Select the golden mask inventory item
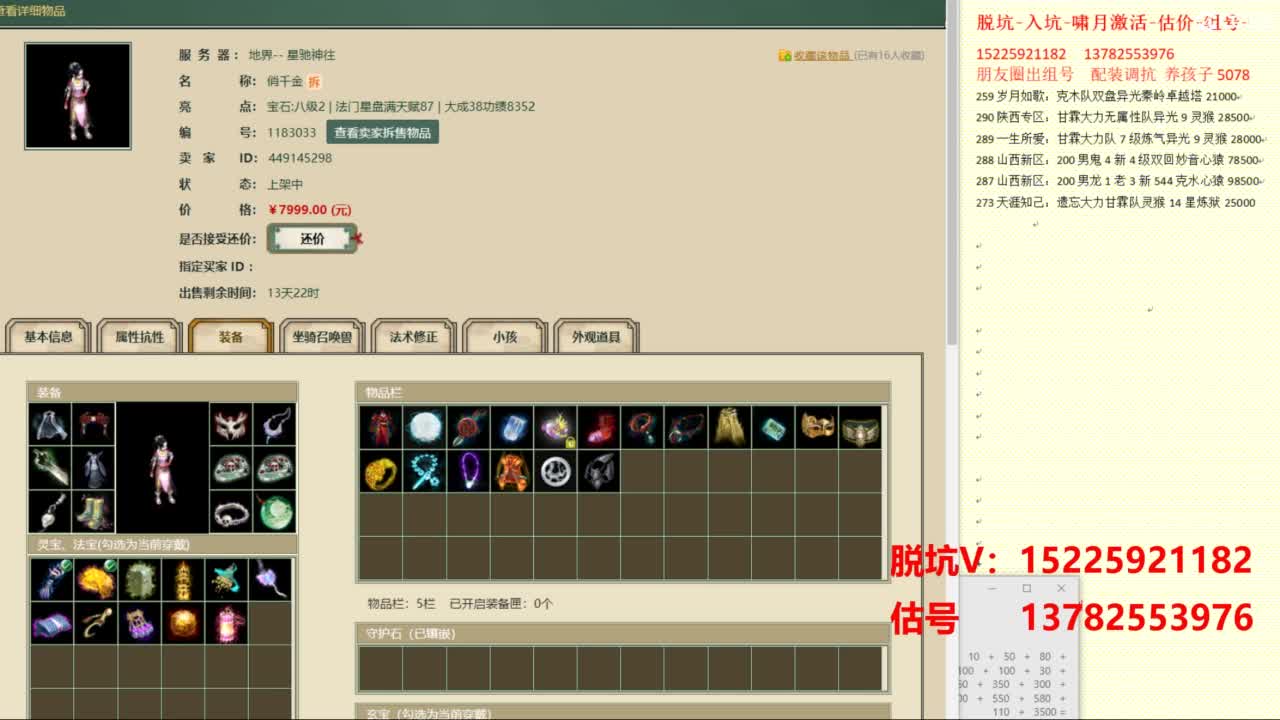Screen dimensions: 1280x720 [816, 427]
